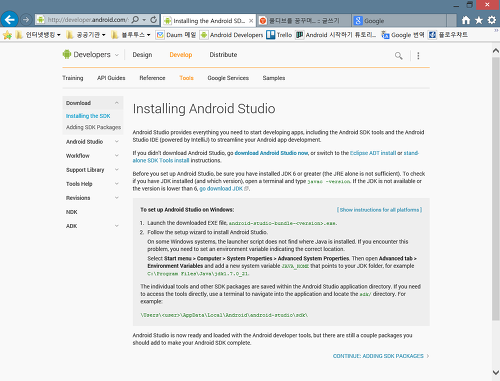The height and width of the screenshot is (381, 500).
Task: Follow the Eclipse ADT install link
Action: click(x=373, y=153)
